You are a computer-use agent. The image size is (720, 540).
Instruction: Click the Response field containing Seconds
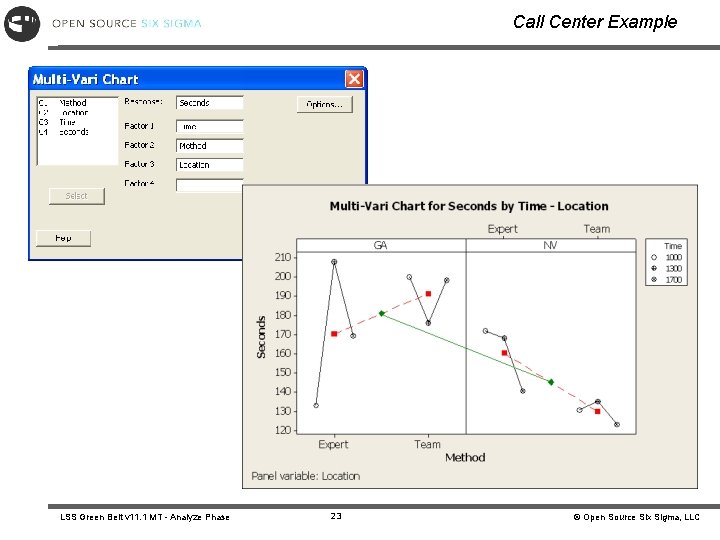point(210,103)
